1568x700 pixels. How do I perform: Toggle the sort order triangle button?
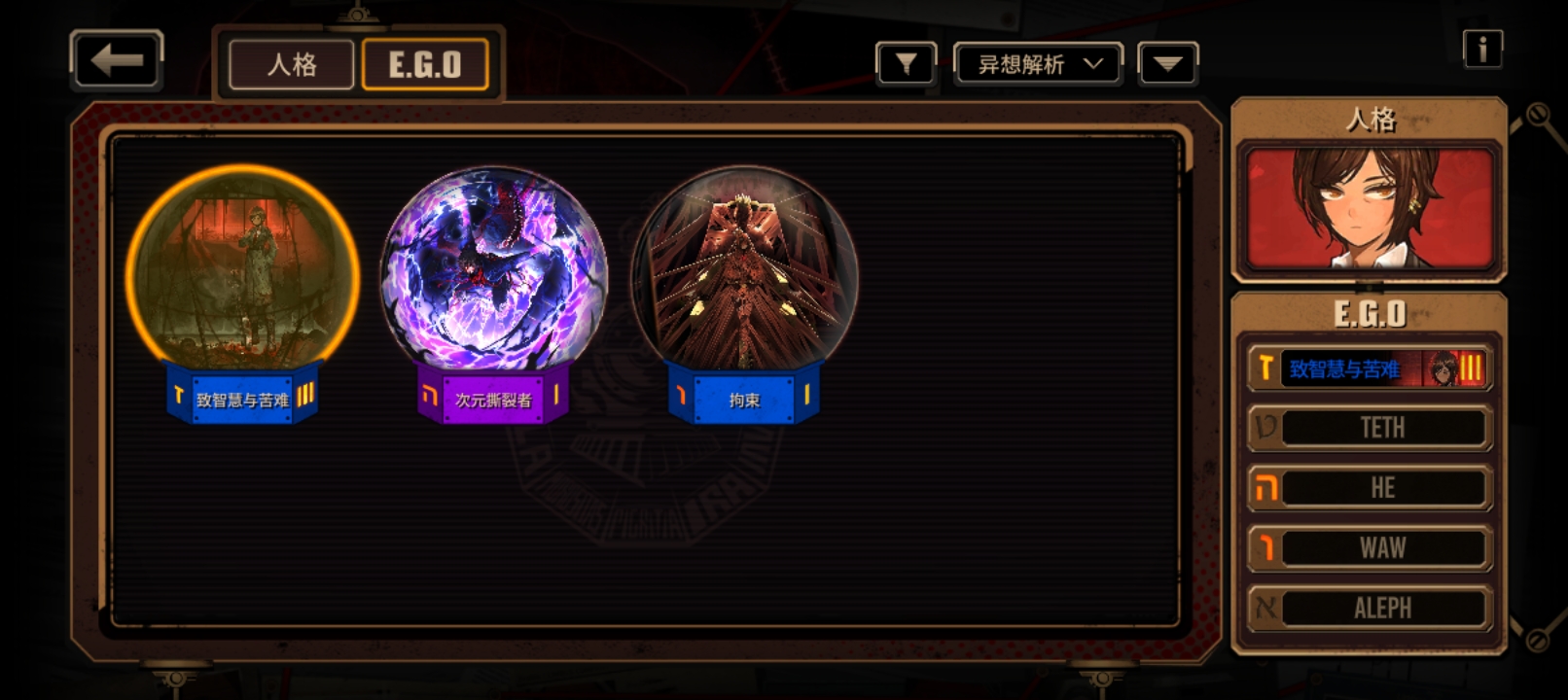pos(1167,65)
